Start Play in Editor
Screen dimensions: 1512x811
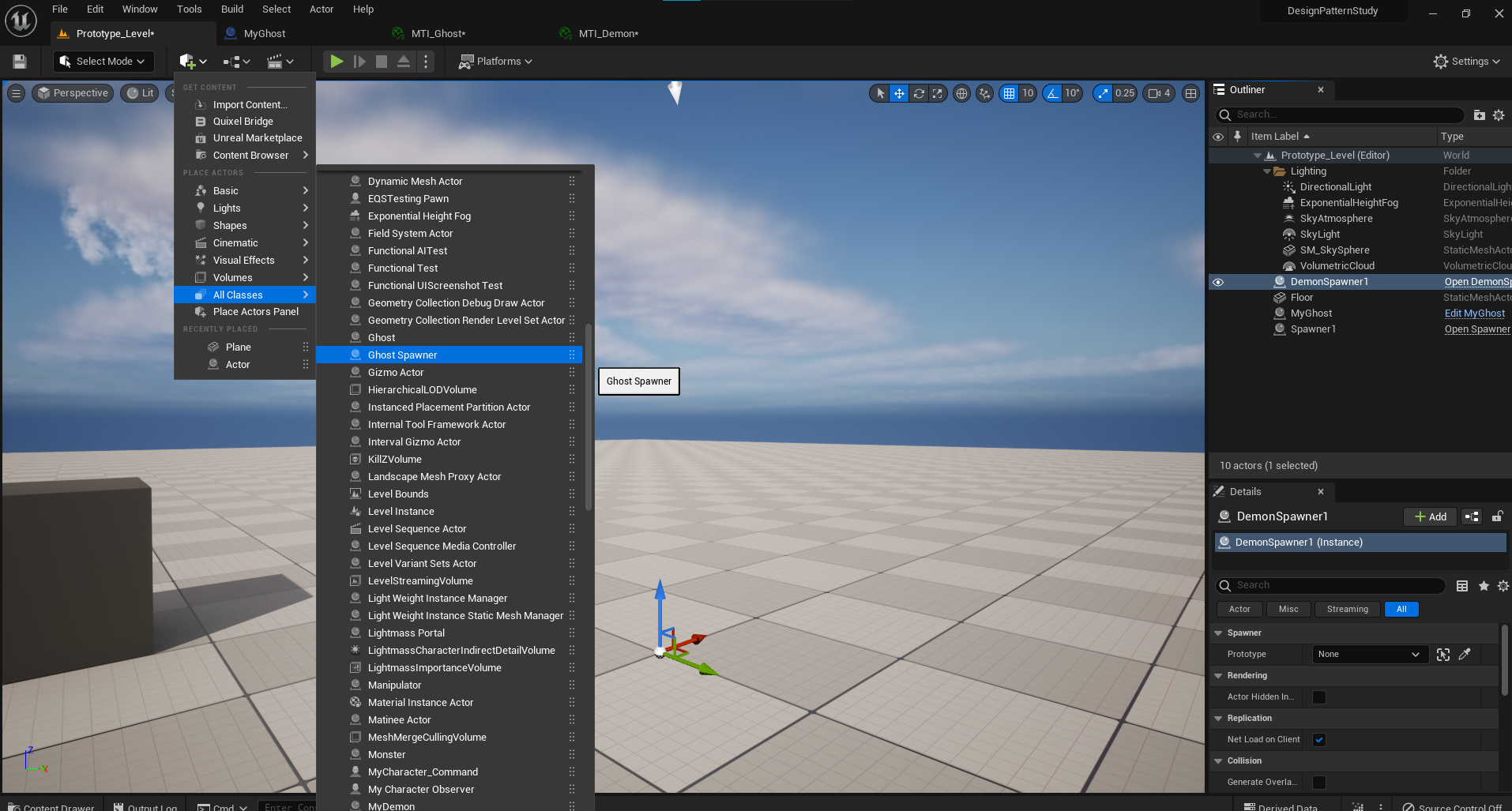pos(337,62)
